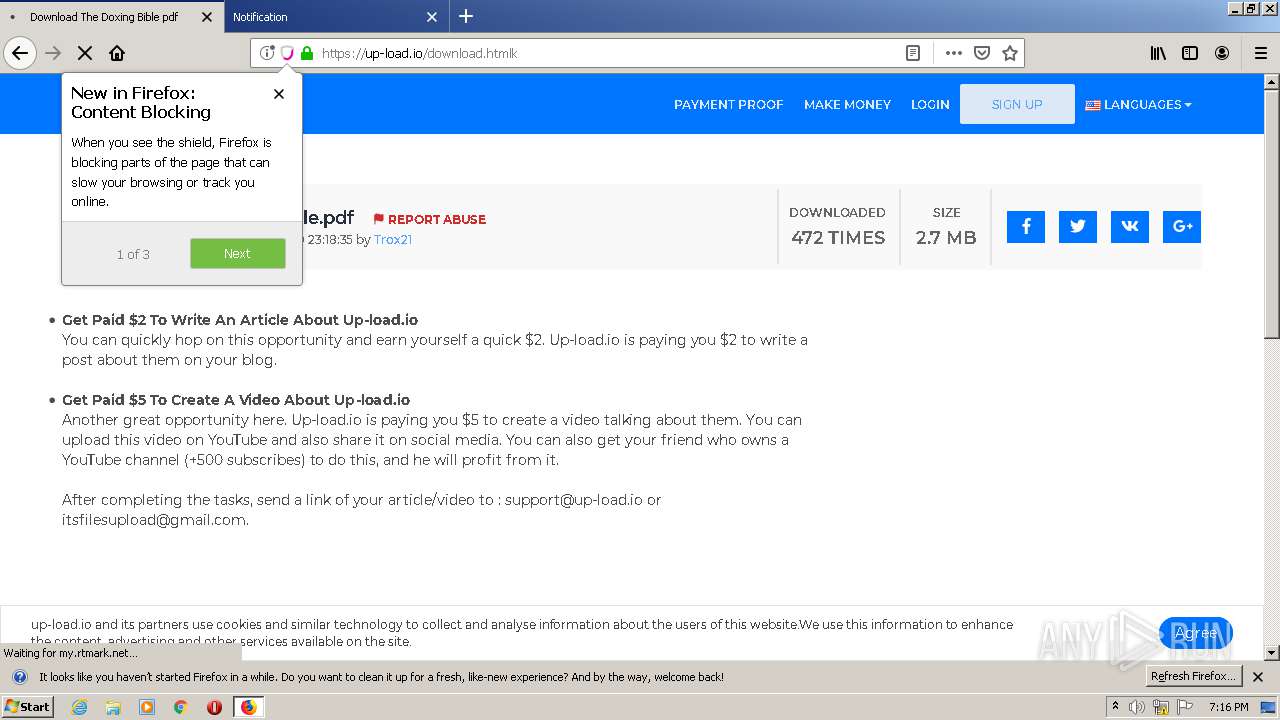Share file on VK icon
Viewport: 1280px width, 720px height.
[1130, 227]
